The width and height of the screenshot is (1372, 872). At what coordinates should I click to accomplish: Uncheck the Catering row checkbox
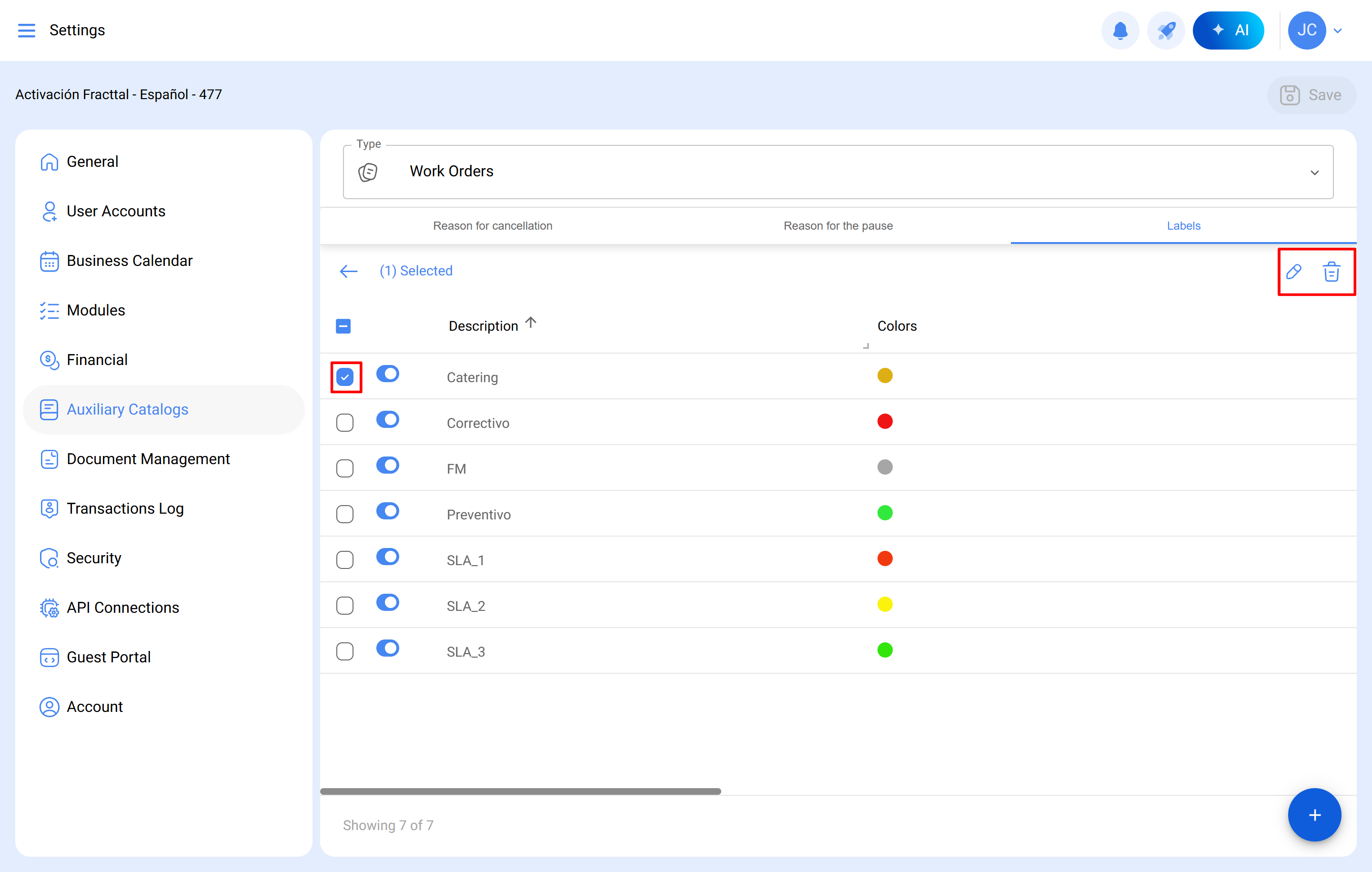(x=345, y=377)
